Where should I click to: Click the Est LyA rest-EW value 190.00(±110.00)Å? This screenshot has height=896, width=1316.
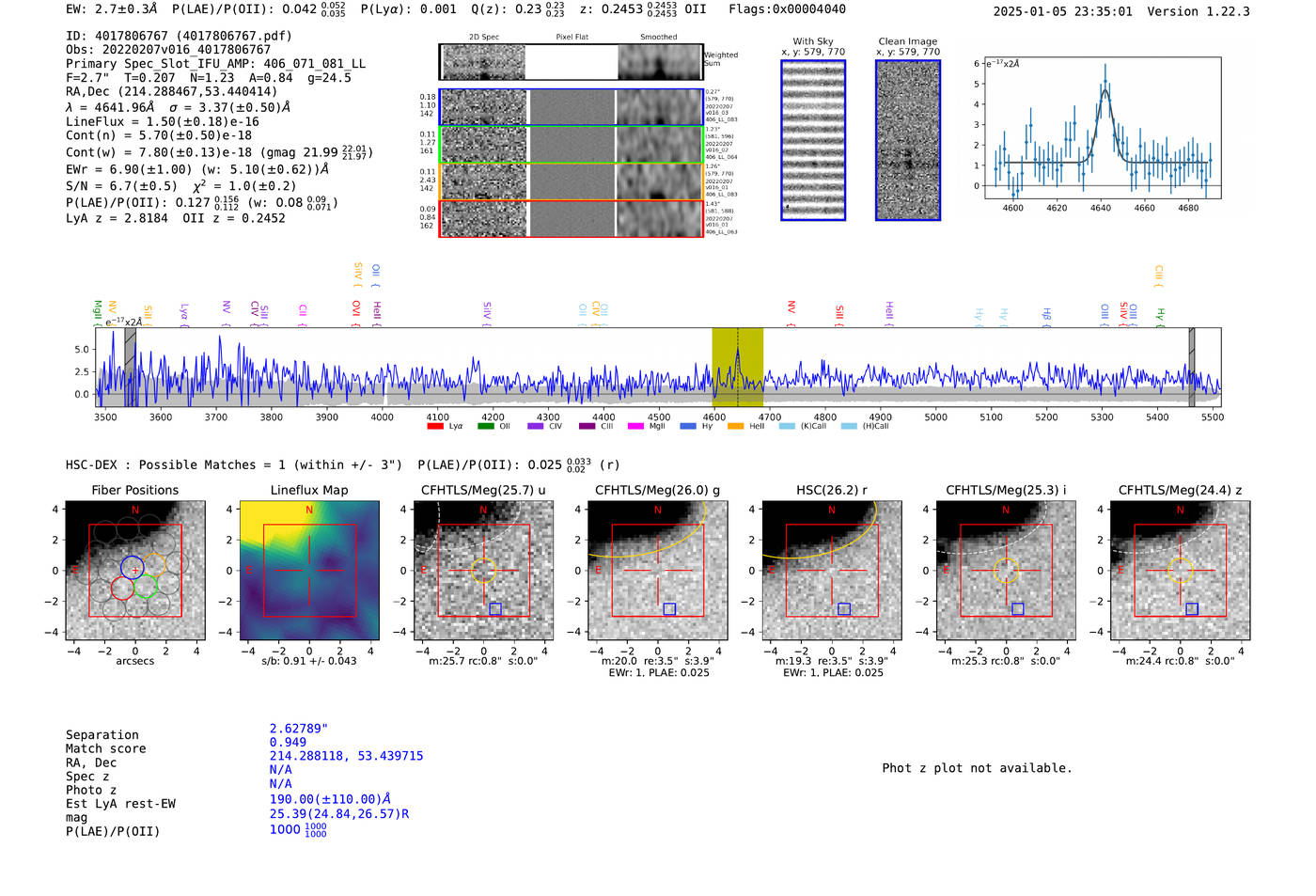click(330, 799)
